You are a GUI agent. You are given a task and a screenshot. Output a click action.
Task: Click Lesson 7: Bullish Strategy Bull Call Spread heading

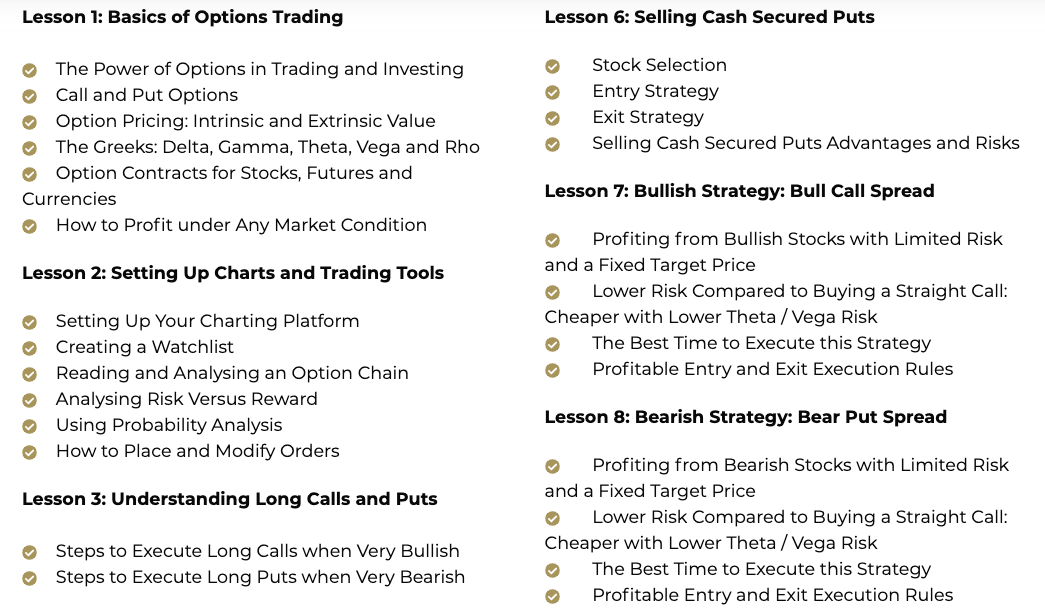click(x=739, y=191)
